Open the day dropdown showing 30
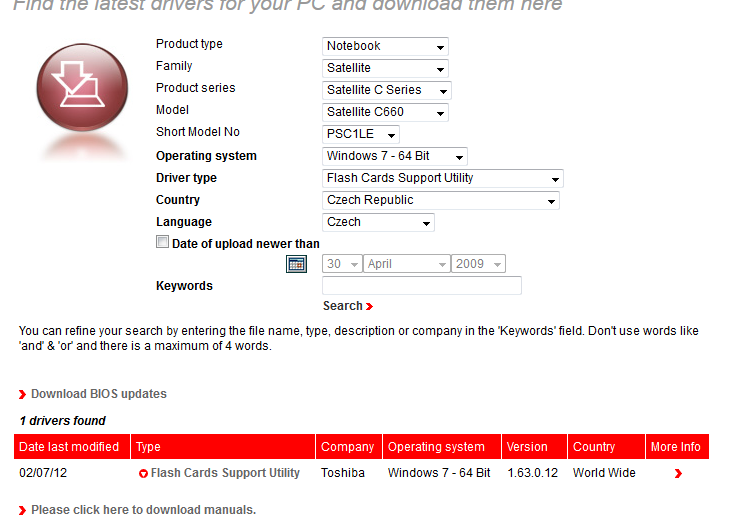The width and height of the screenshot is (732, 532). tap(342, 264)
